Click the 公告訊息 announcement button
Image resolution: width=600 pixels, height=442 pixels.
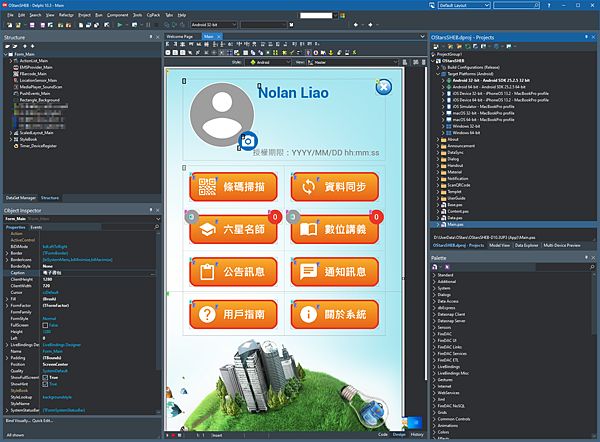pyautogui.click(x=233, y=272)
